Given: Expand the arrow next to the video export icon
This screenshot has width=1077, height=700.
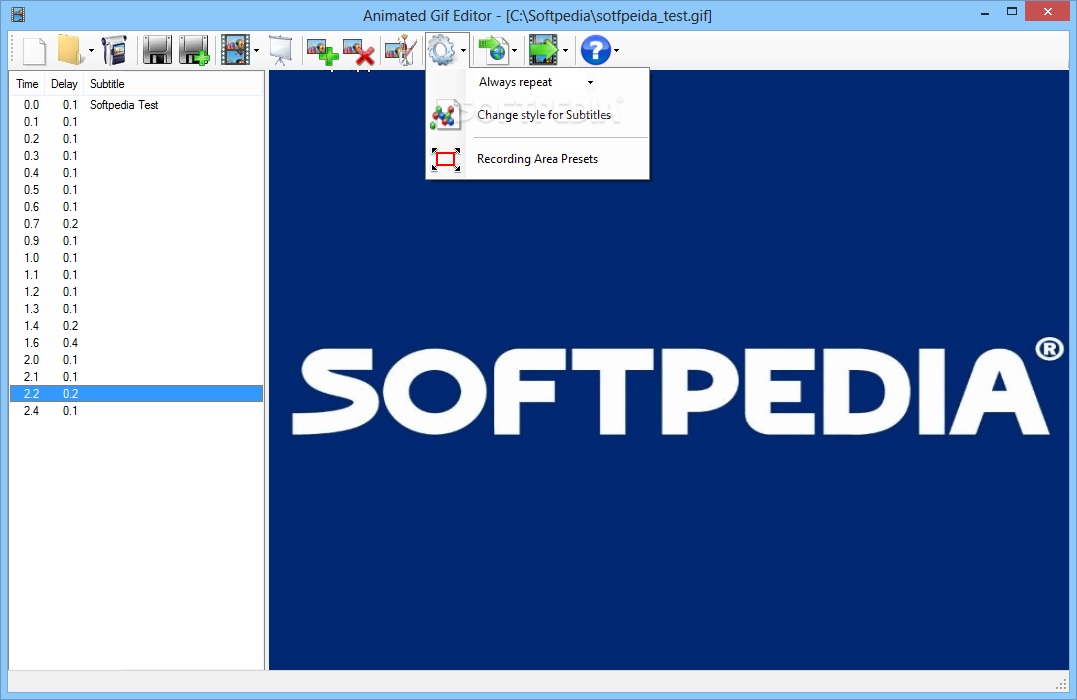Looking at the screenshot, I should (x=565, y=50).
